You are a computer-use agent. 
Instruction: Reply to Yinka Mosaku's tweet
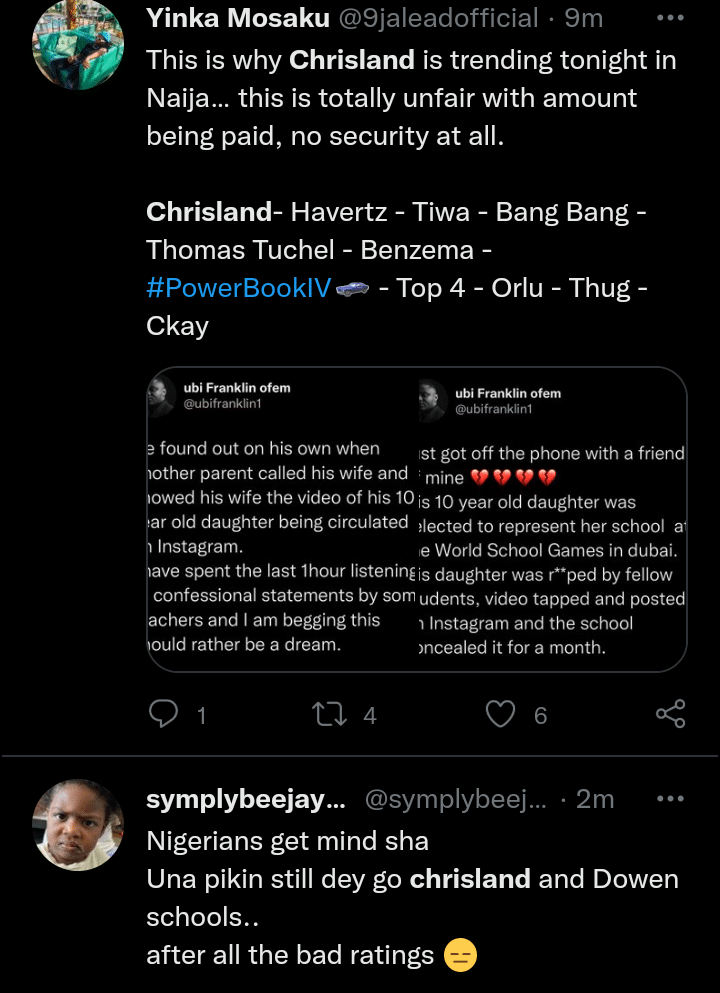coord(163,714)
